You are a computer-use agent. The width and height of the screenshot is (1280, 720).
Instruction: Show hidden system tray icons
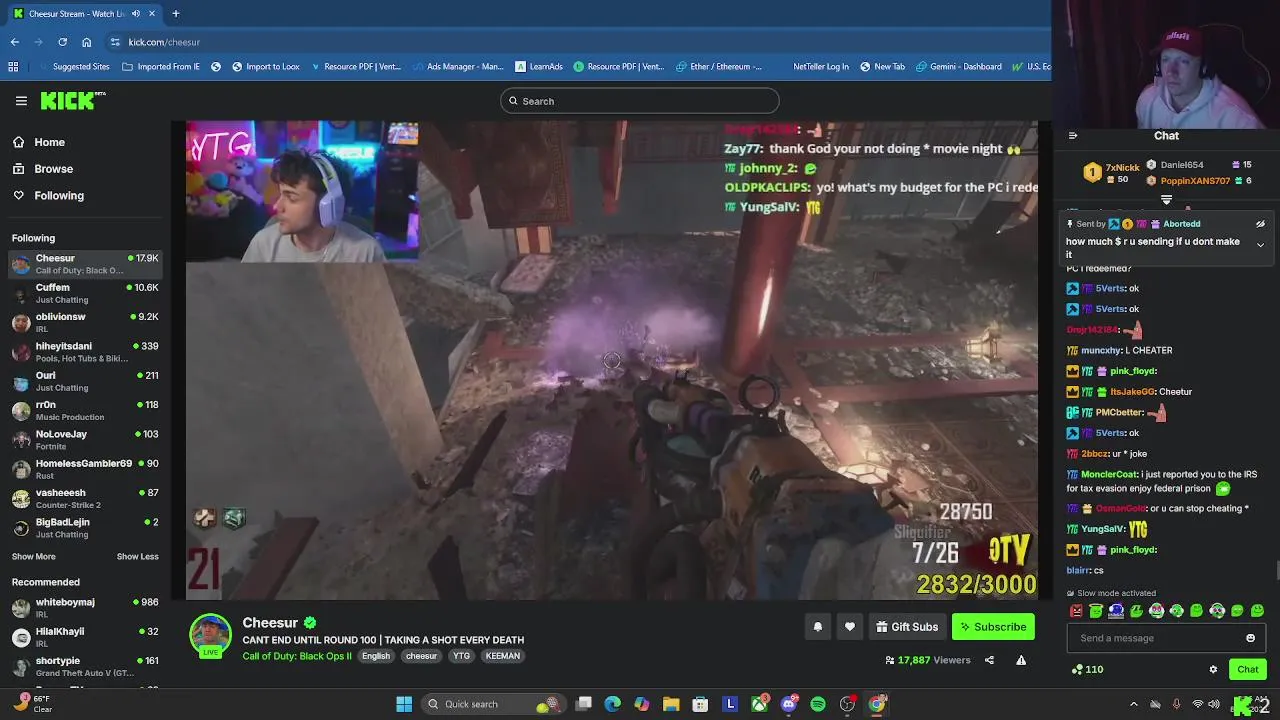click(1133, 704)
